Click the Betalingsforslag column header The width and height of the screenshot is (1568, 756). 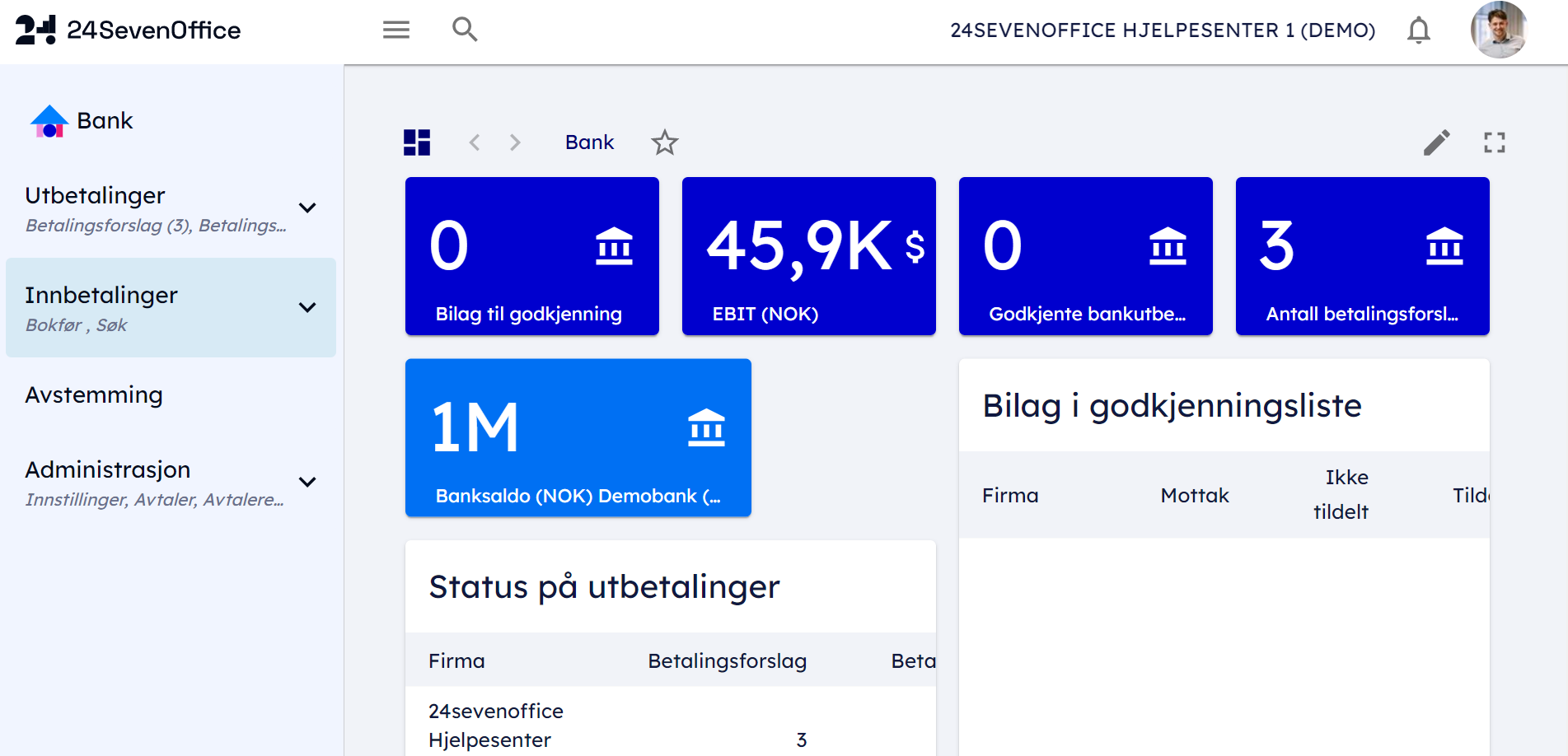coord(727,660)
